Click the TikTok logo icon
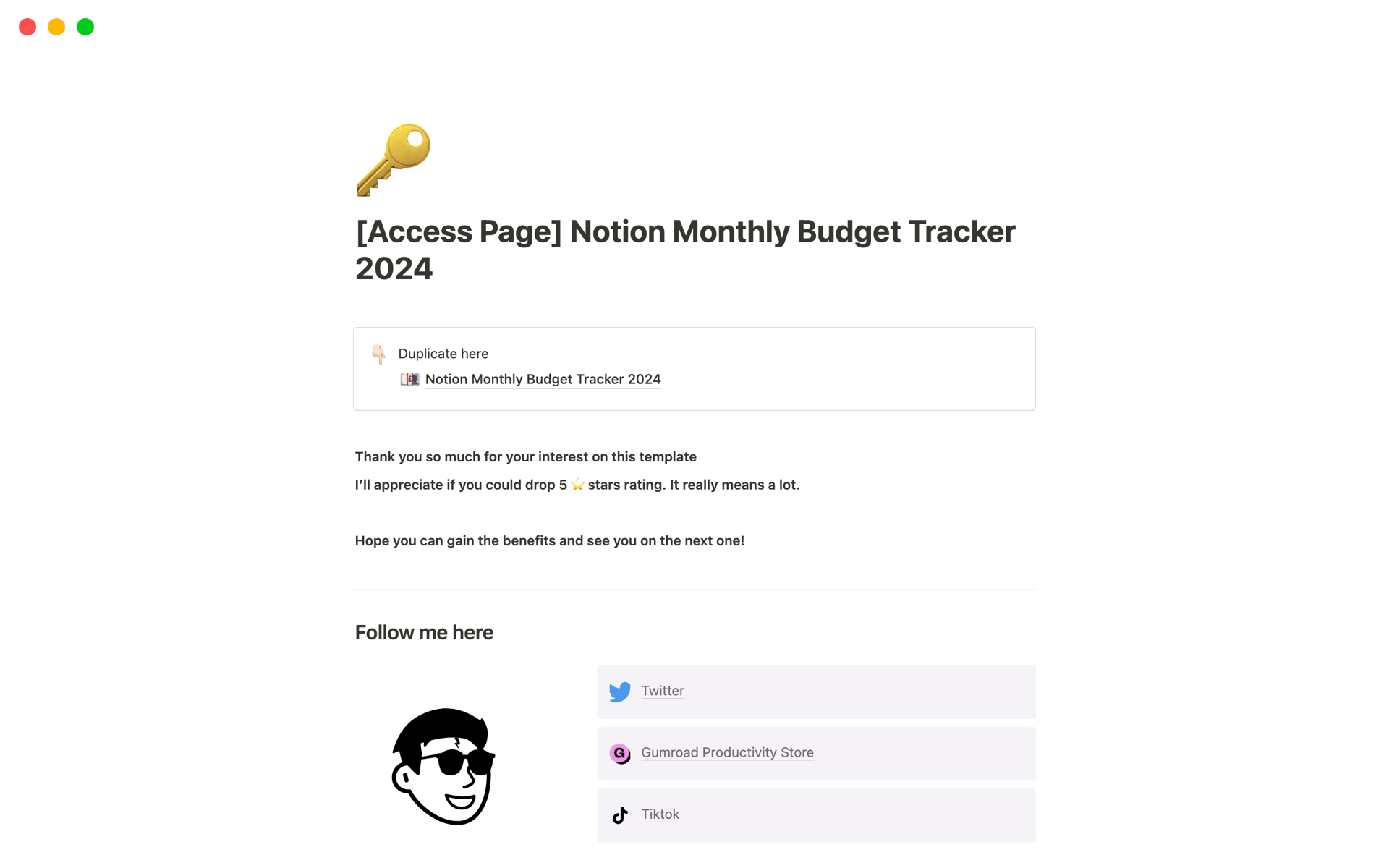The image size is (1389, 868). (619, 814)
